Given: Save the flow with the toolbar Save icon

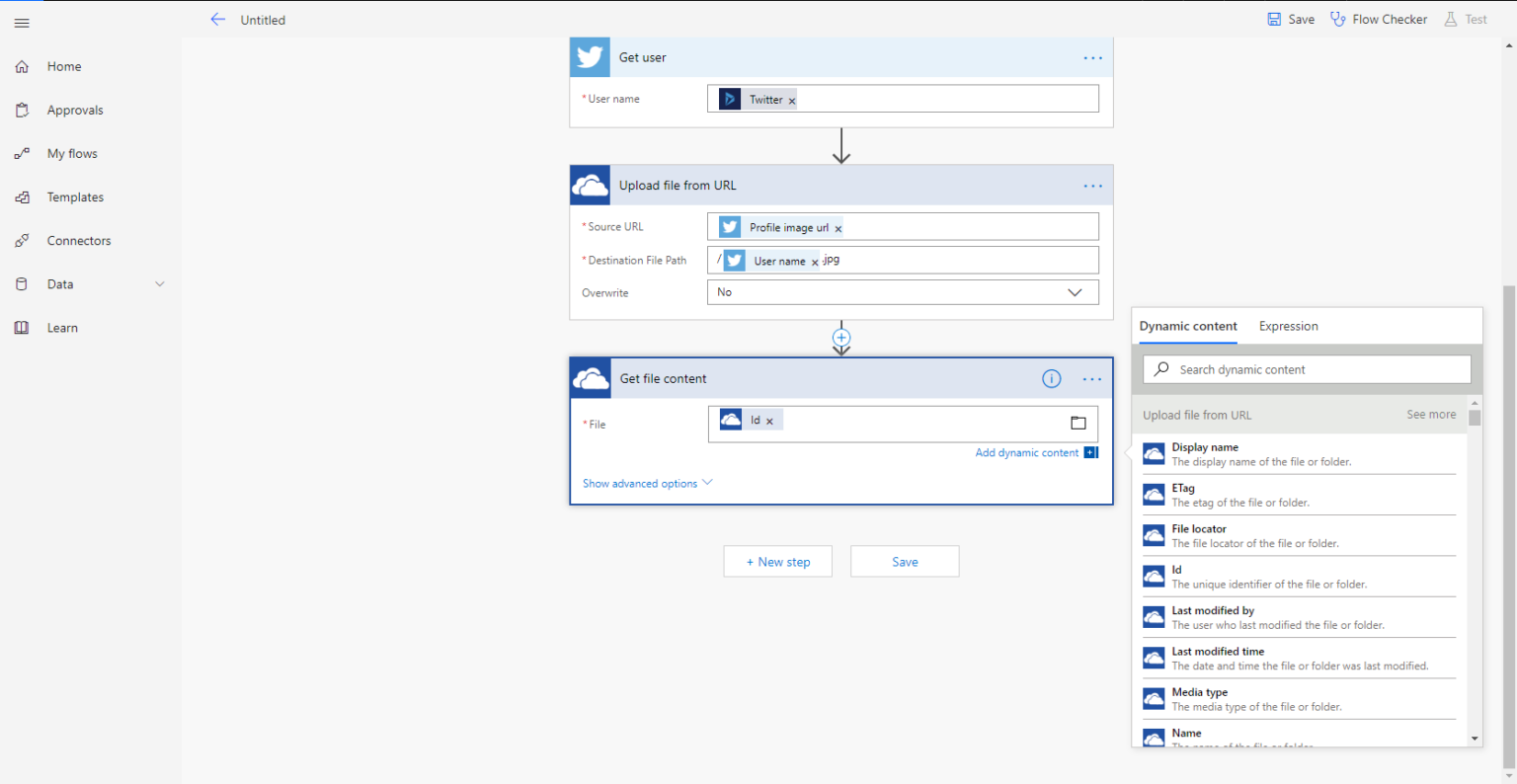Looking at the screenshot, I should coord(1290,19).
